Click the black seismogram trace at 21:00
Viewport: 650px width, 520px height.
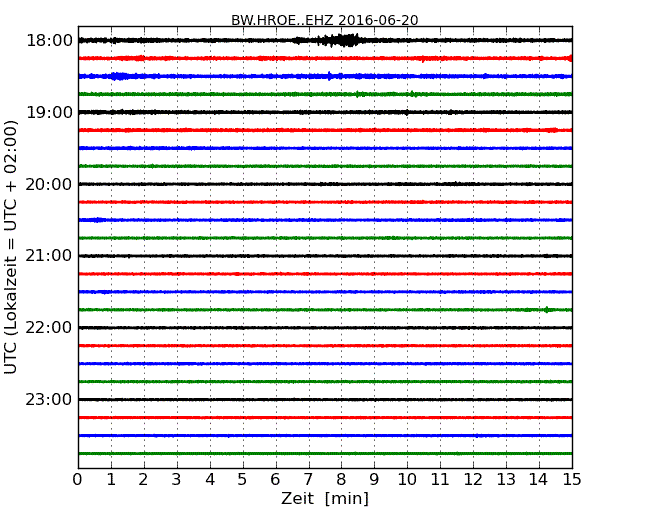[x=325, y=256]
